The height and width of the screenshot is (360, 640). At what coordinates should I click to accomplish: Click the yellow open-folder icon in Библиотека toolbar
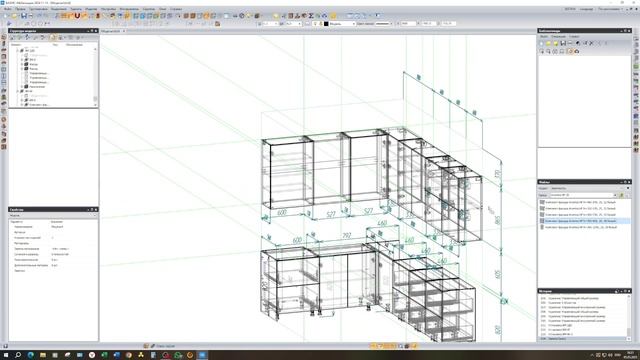click(x=548, y=43)
